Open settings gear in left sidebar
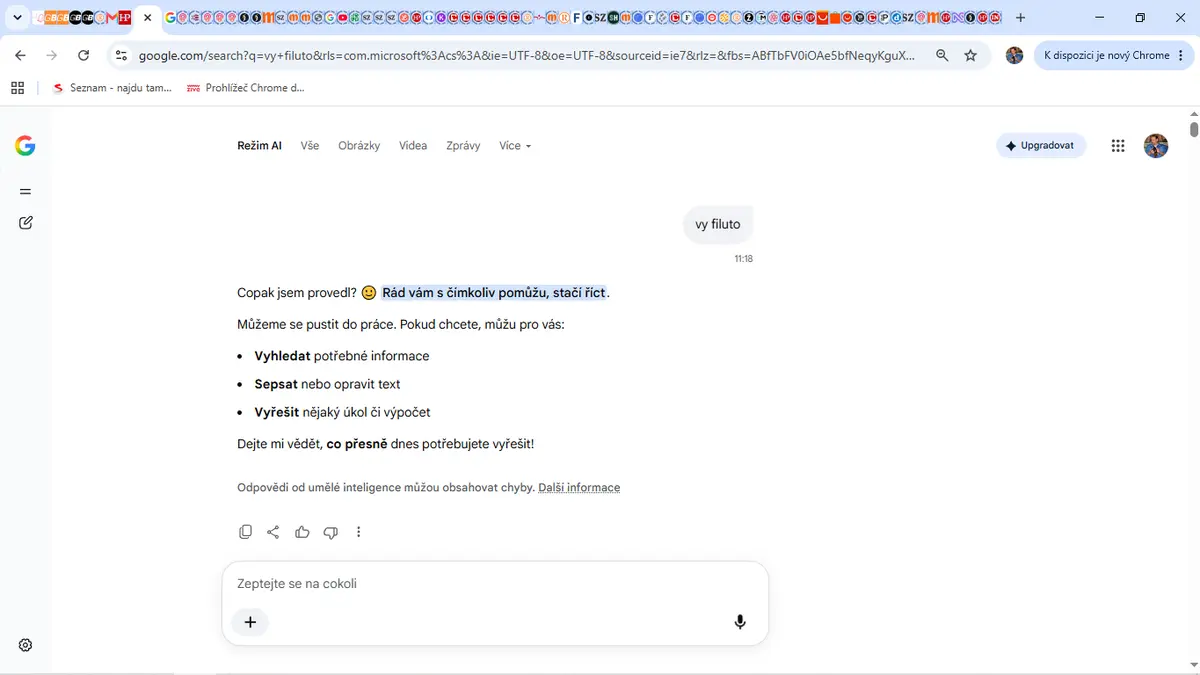This screenshot has height=675, width=1200. [x=26, y=645]
